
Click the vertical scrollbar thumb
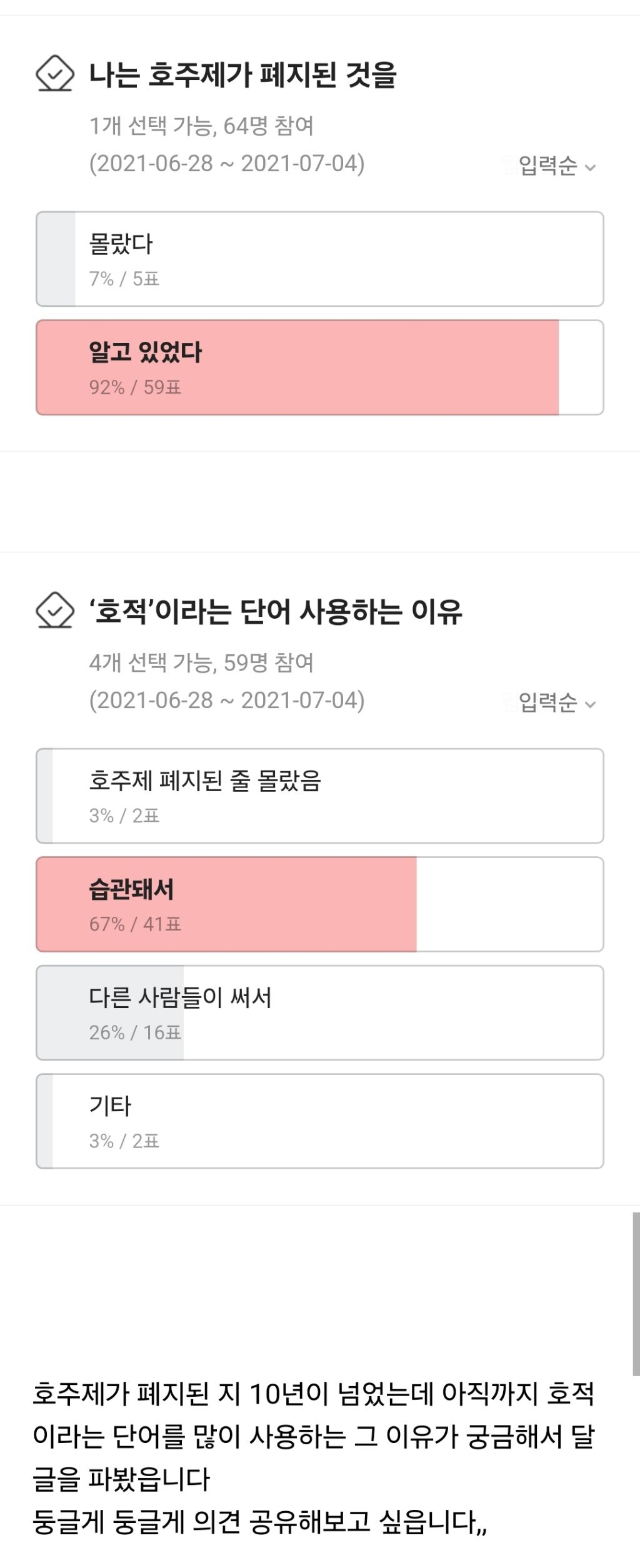point(636,1294)
